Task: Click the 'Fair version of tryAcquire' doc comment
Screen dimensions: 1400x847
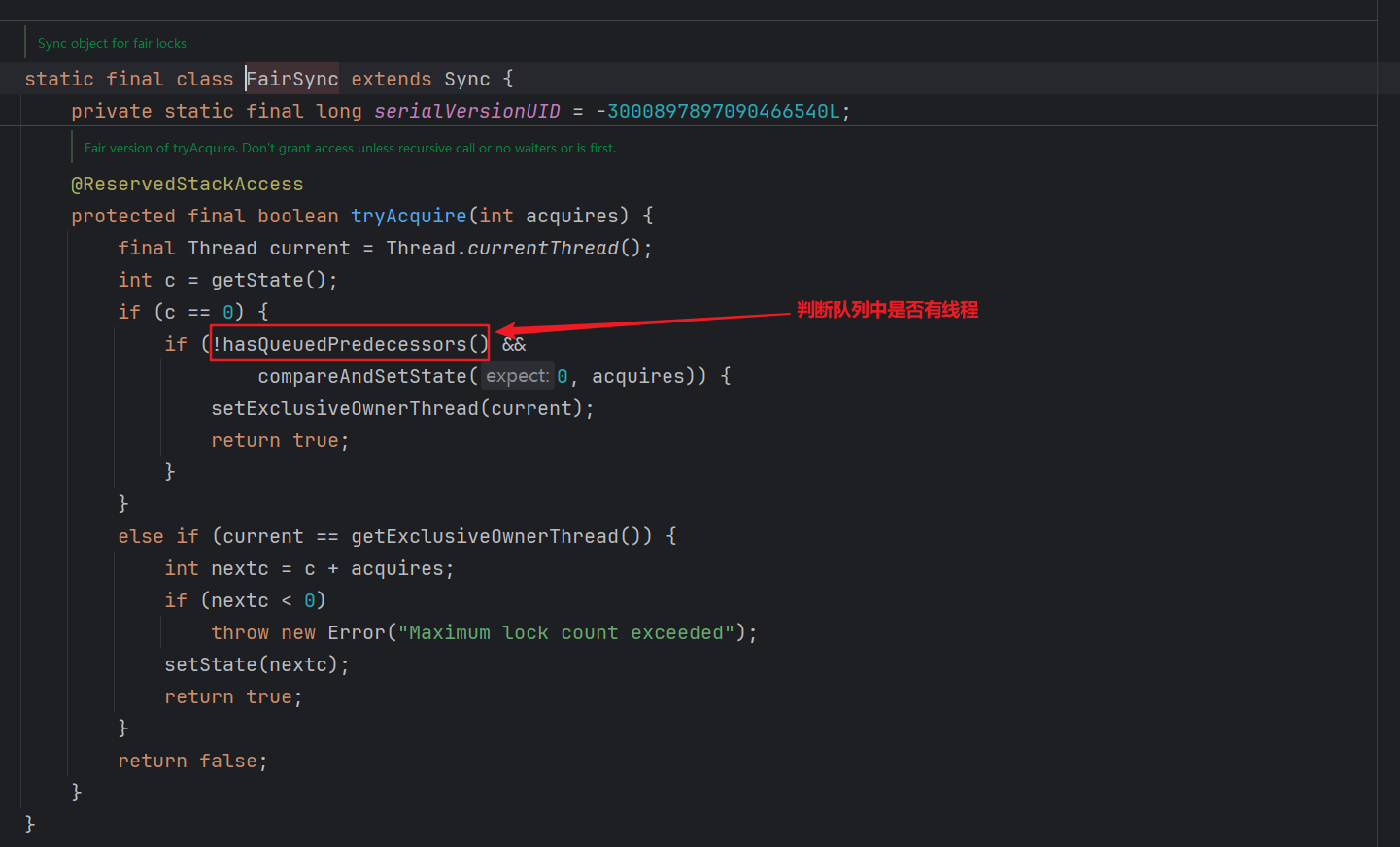Action: (350, 148)
